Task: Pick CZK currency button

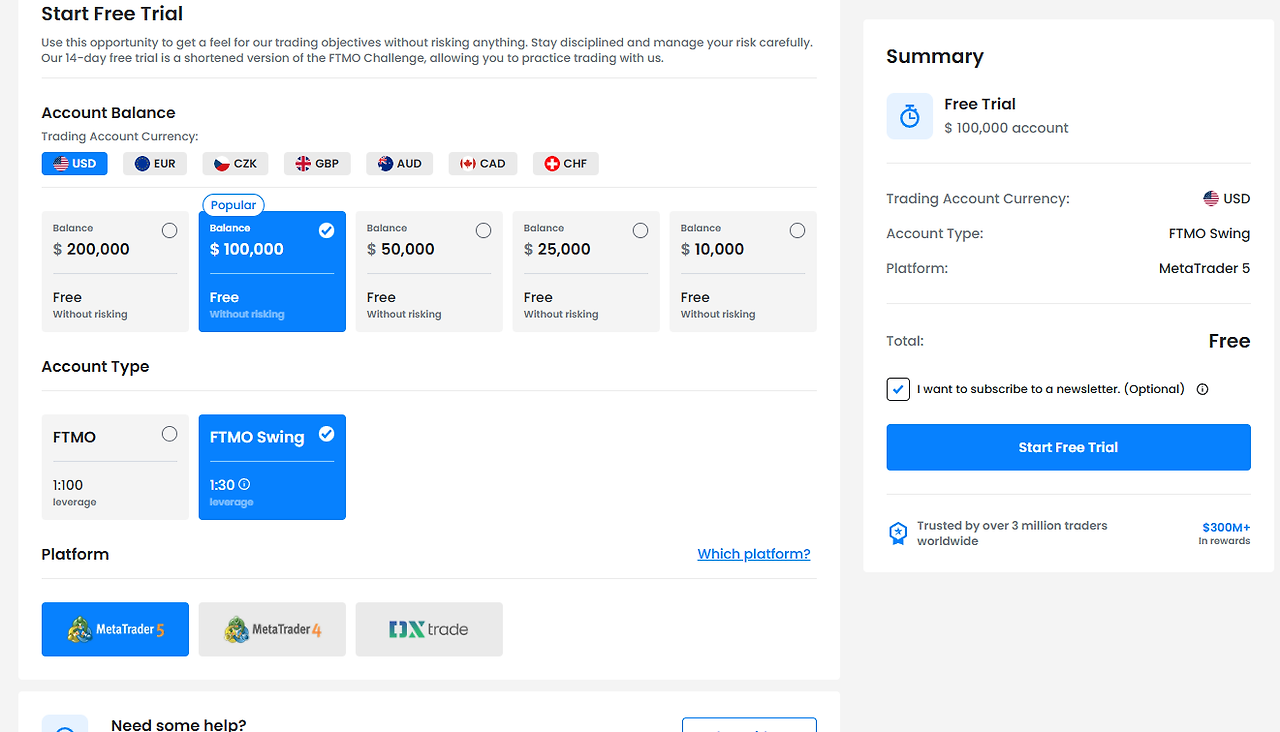Action: 236,163
